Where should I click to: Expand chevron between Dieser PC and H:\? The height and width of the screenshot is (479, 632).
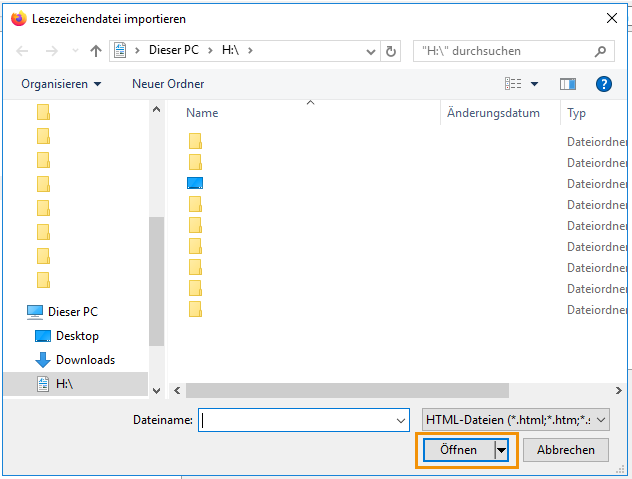point(210,50)
